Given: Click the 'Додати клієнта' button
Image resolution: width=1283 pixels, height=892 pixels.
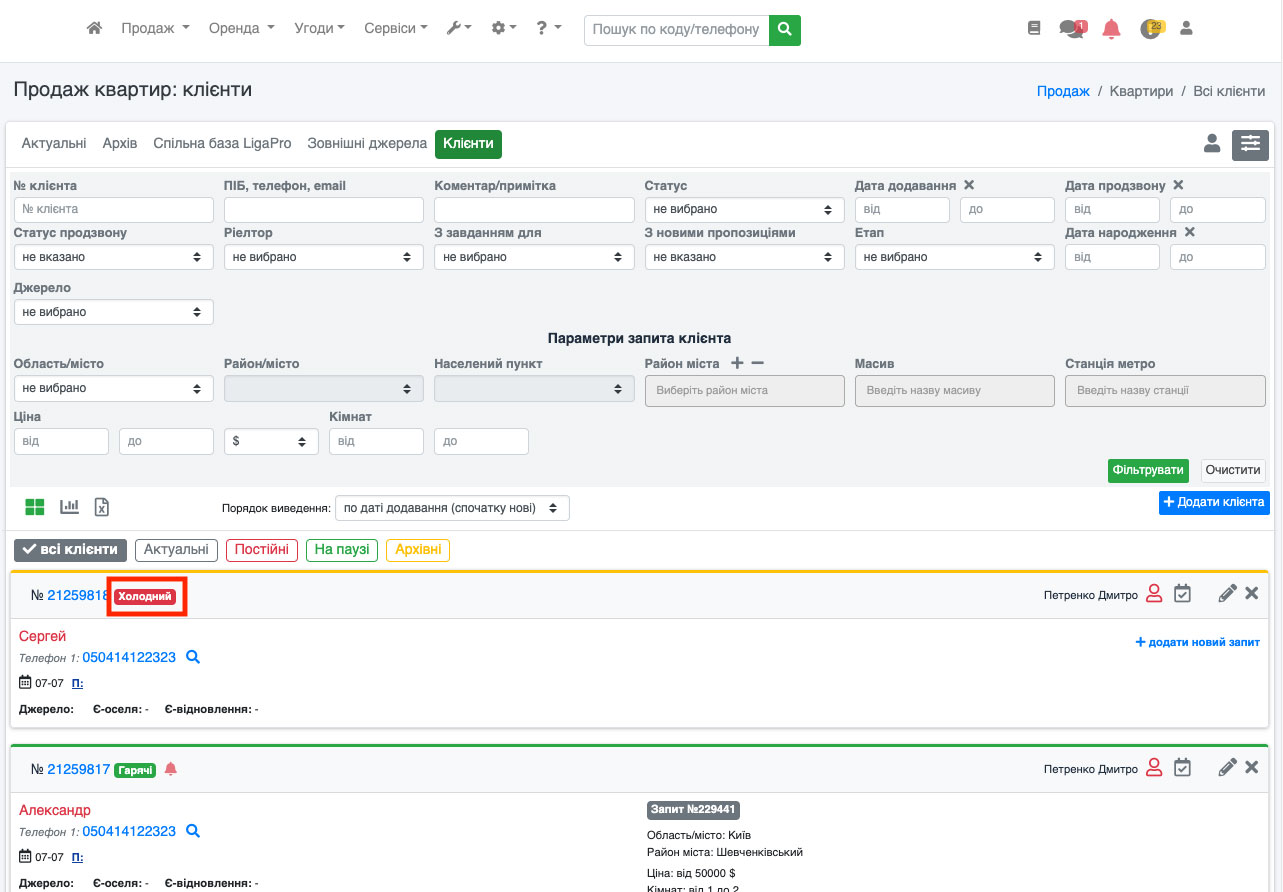Looking at the screenshot, I should click(x=1214, y=502).
